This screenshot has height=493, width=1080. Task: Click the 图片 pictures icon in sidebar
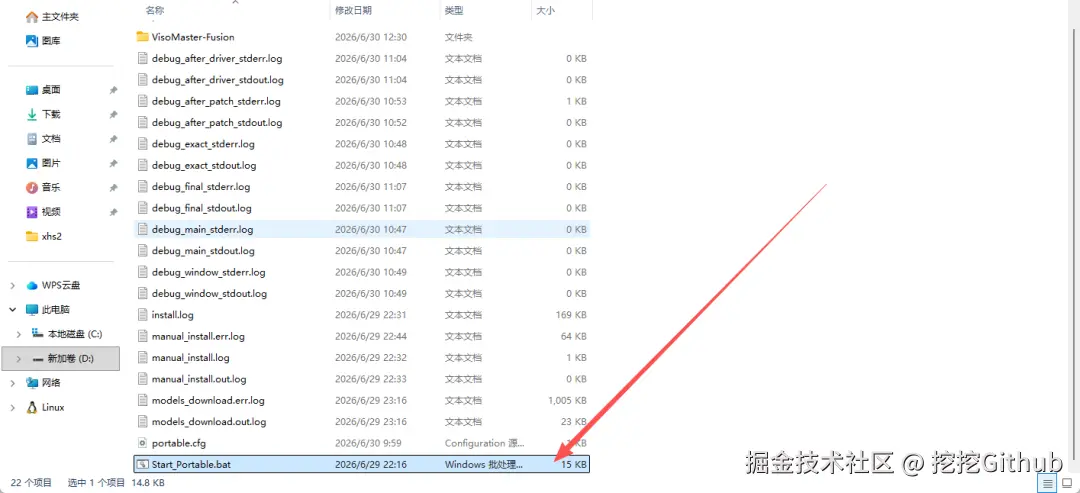pyautogui.click(x=32, y=163)
